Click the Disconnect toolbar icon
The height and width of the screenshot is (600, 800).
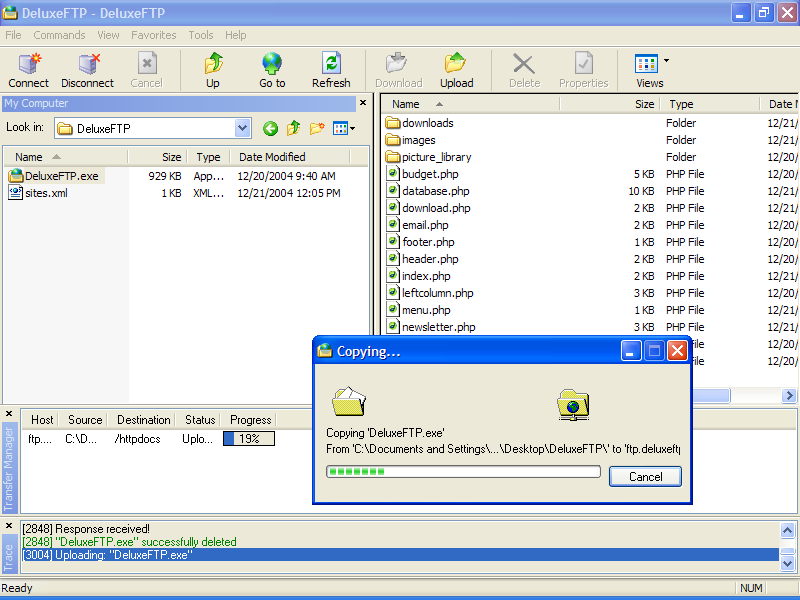pyautogui.click(x=89, y=64)
